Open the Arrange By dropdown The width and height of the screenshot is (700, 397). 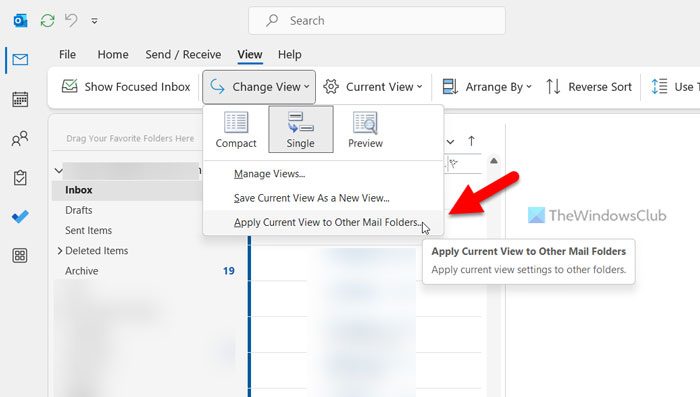point(487,87)
